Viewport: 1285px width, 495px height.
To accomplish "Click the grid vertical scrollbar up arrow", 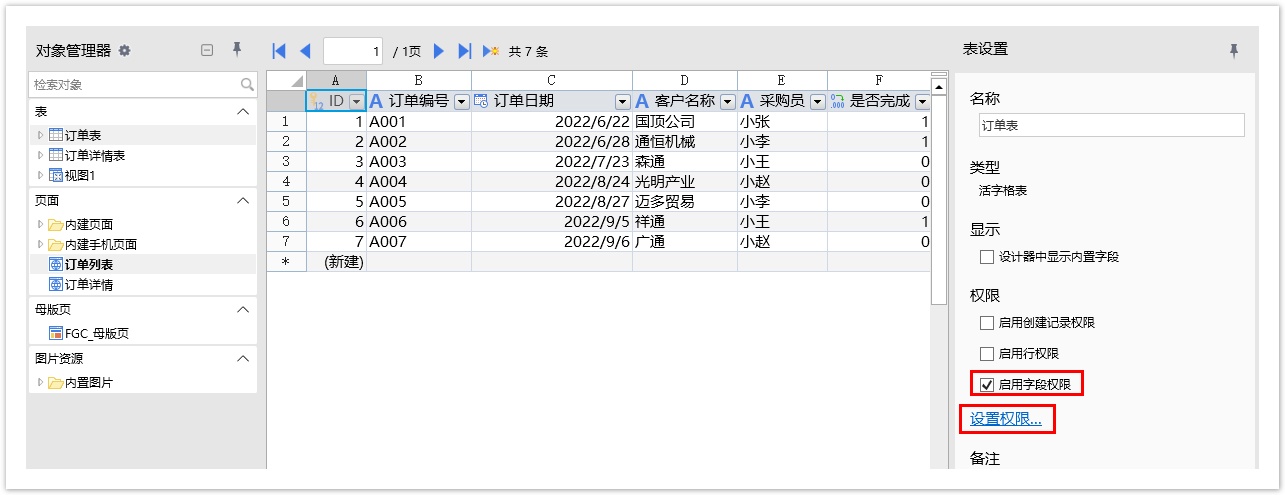I will (x=938, y=87).
